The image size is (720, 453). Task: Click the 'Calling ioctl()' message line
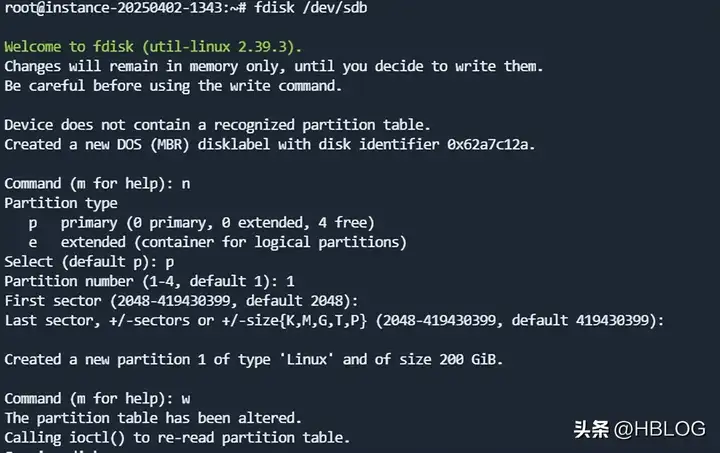pyautogui.click(x=177, y=438)
